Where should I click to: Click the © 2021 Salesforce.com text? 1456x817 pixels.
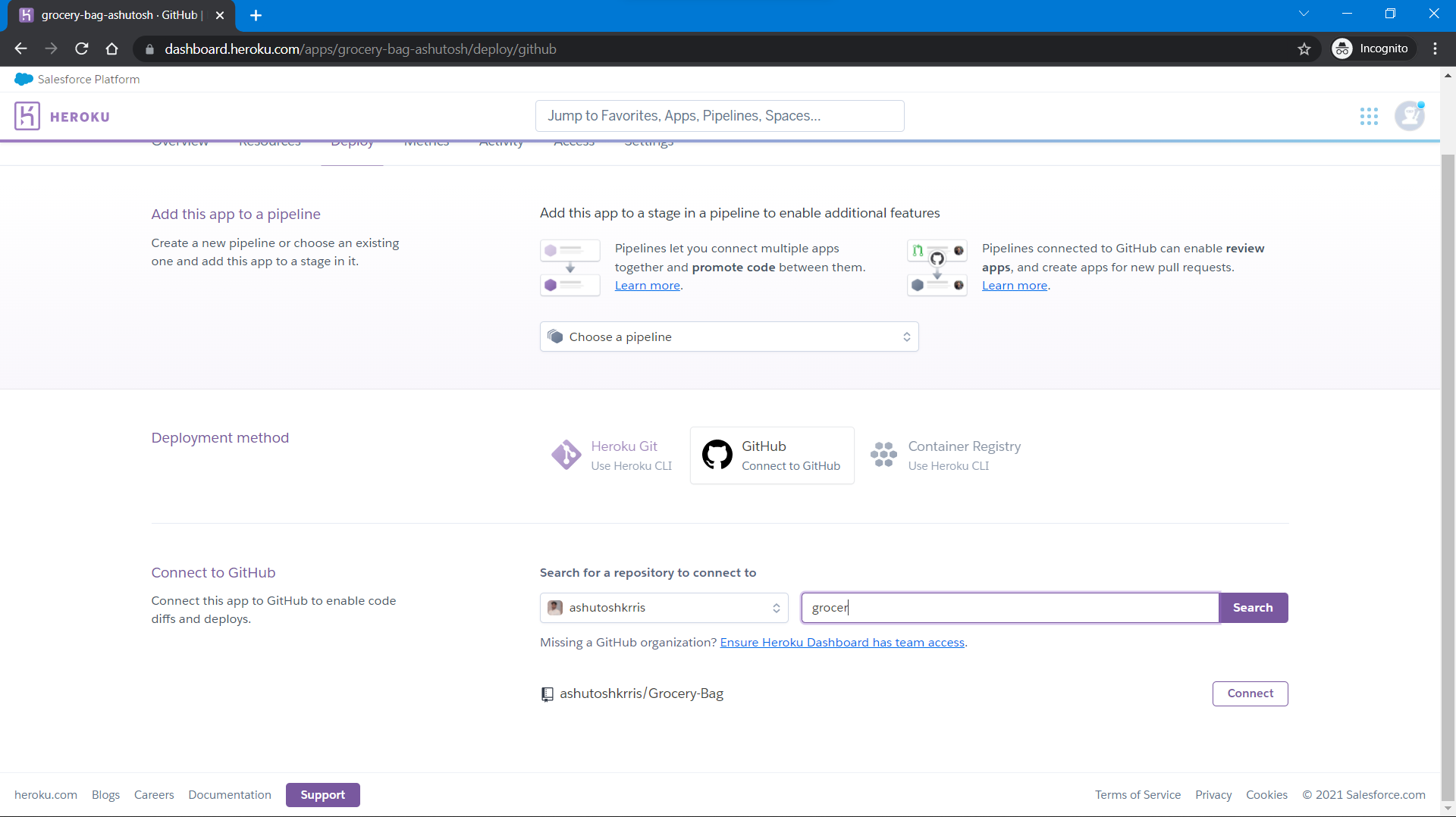pos(1363,795)
